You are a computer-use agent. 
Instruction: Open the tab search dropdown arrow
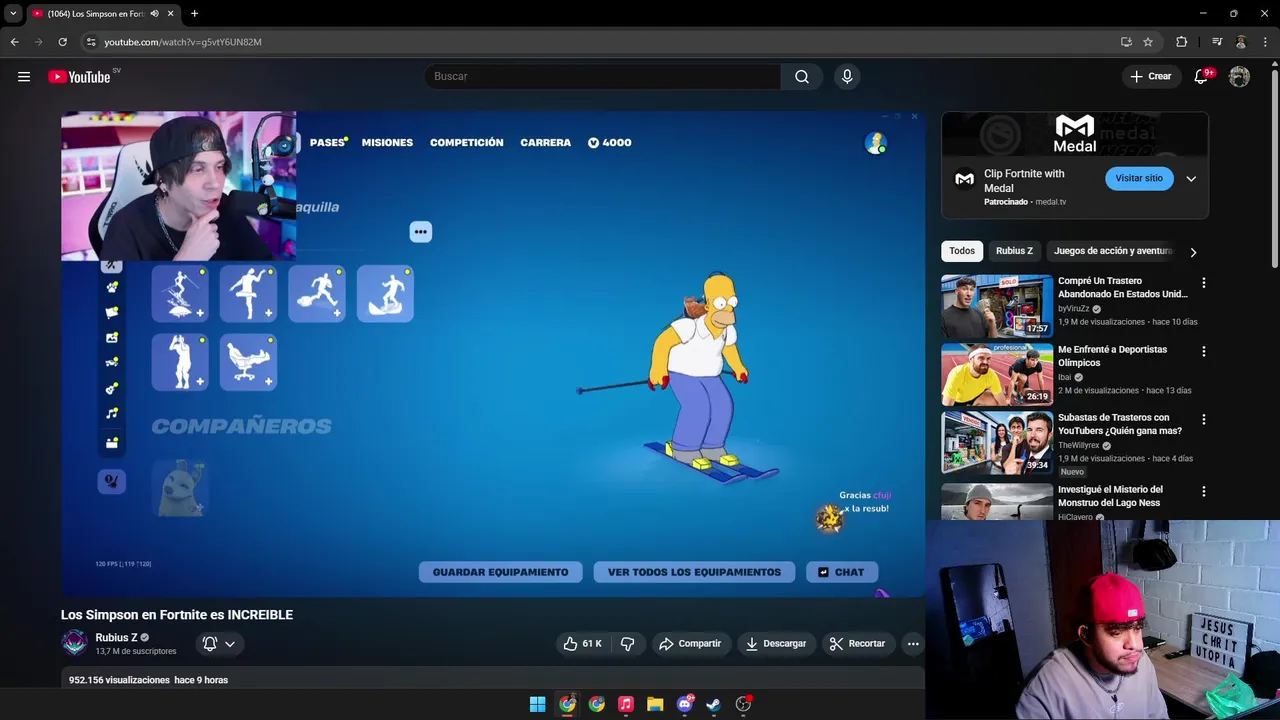pyautogui.click(x=13, y=14)
